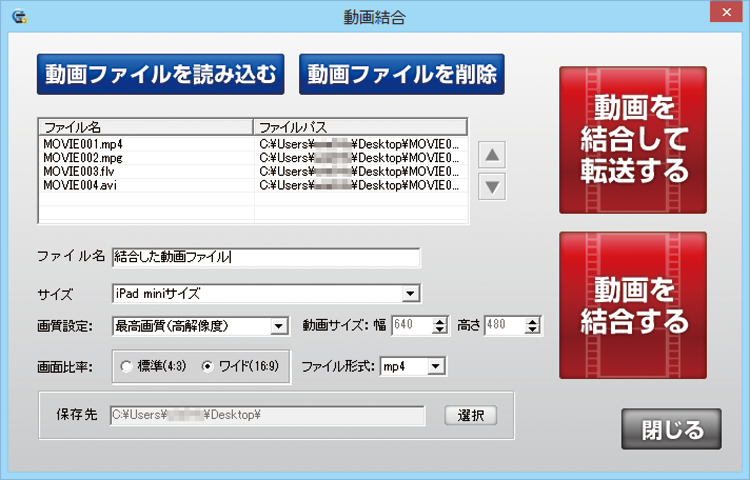Select ワイド(16:9) aspect ratio radio button
The image size is (750, 480).
pyautogui.click(x=208, y=366)
